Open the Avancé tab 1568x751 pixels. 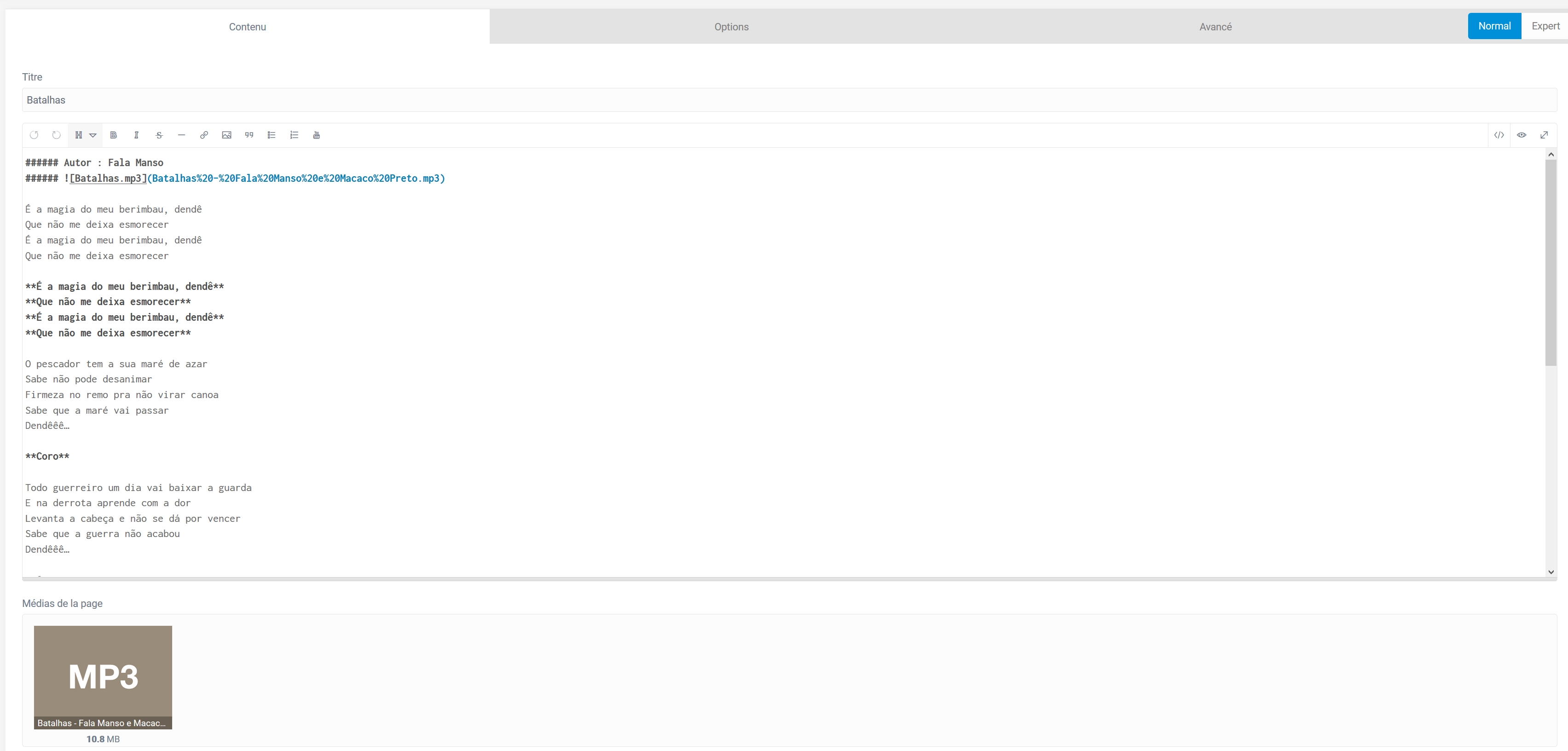pyautogui.click(x=1215, y=27)
